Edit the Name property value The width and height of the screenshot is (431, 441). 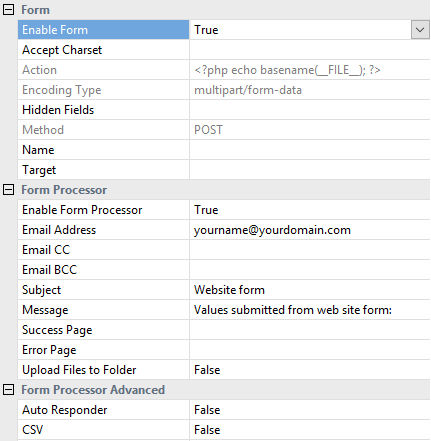coord(310,150)
